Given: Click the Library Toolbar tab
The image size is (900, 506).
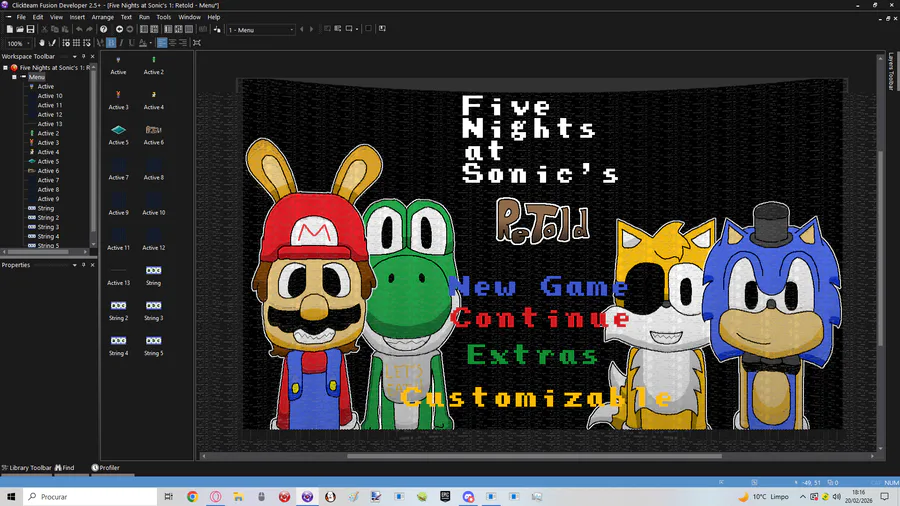Looking at the screenshot, I should coord(27,467).
